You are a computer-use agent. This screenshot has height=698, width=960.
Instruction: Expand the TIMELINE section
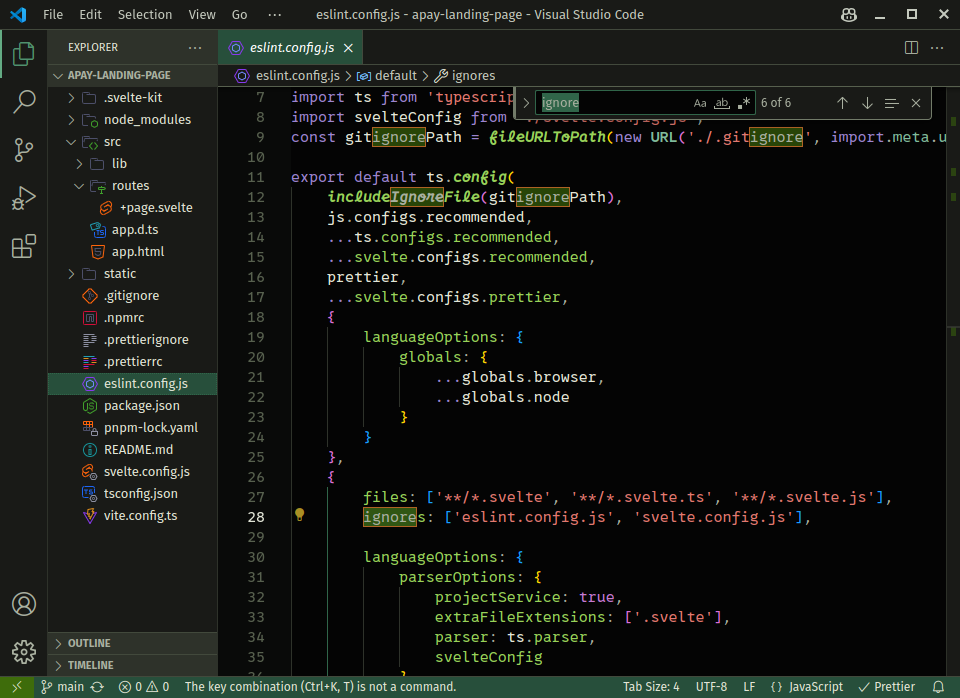[133, 665]
